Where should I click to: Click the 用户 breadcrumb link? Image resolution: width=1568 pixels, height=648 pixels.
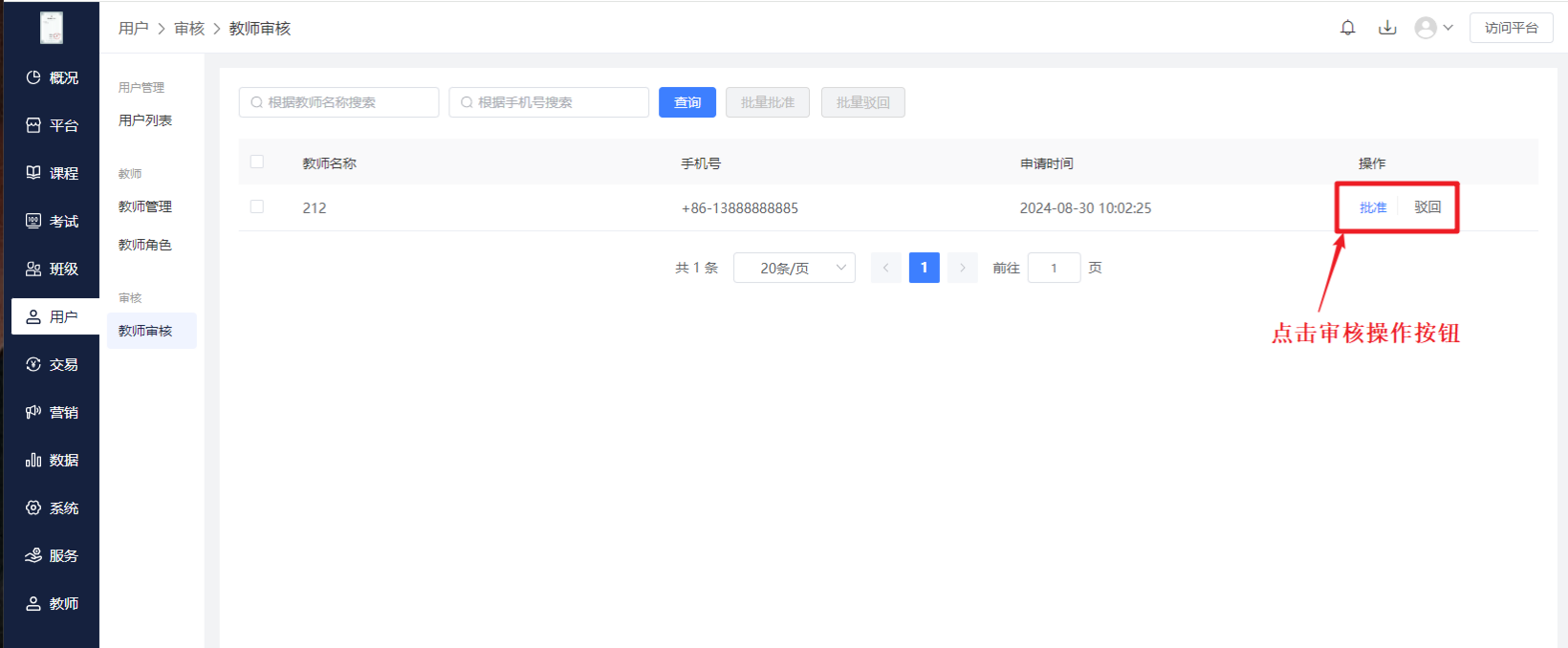pyautogui.click(x=134, y=29)
